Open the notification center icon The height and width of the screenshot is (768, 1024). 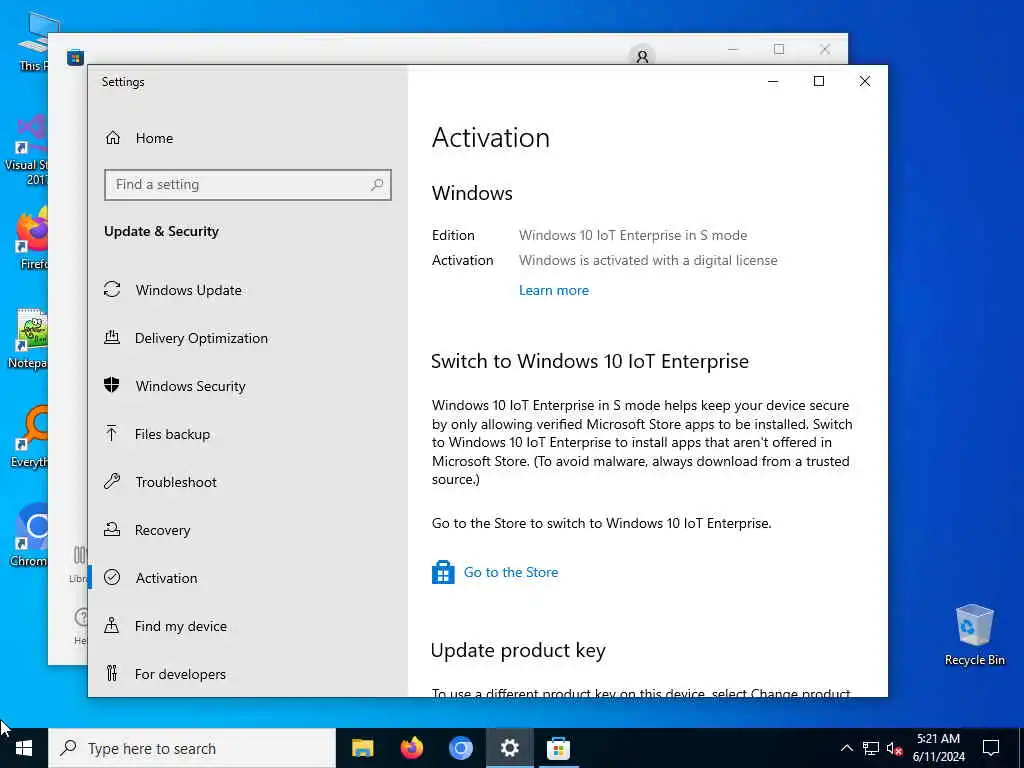coord(991,748)
